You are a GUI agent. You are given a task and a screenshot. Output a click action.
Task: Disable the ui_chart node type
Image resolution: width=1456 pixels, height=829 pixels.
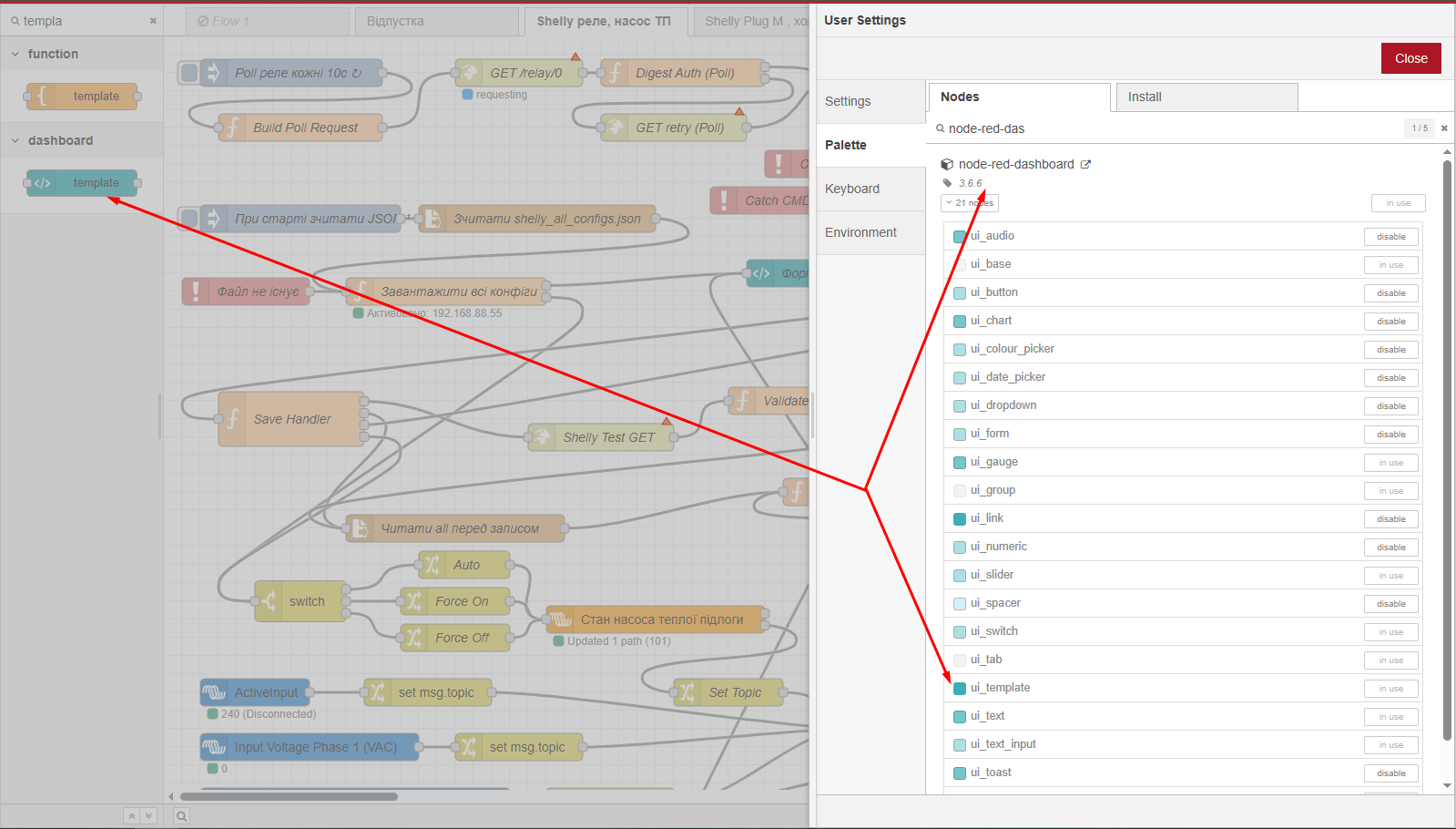[1390, 322]
